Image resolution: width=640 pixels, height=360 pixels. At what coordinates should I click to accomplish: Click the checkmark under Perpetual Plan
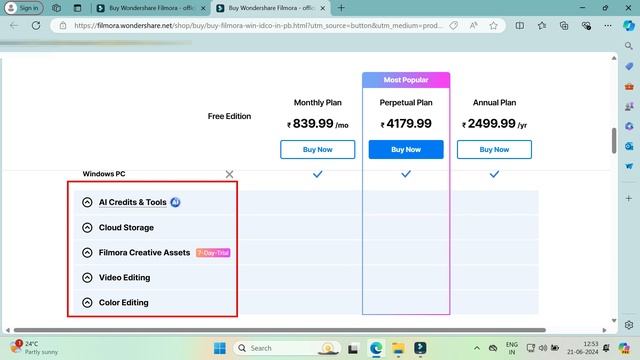[406, 174]
